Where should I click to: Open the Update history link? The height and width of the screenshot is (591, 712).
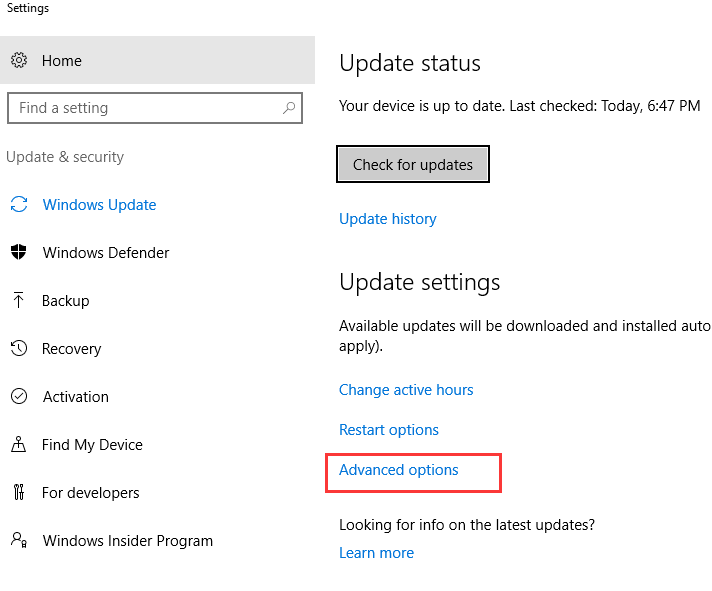[387, 219]
